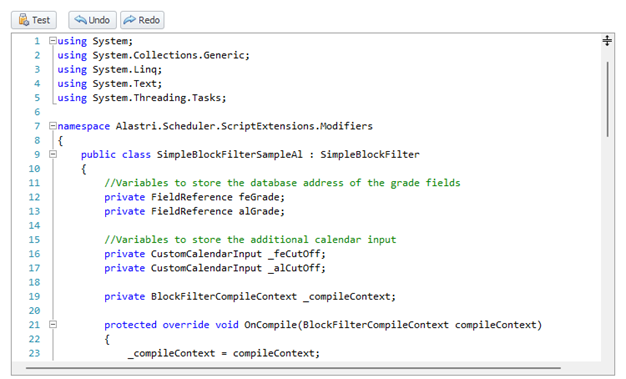626x379 pixels.
Task: Click the editor split handle icon
Action: pos(607,40)
